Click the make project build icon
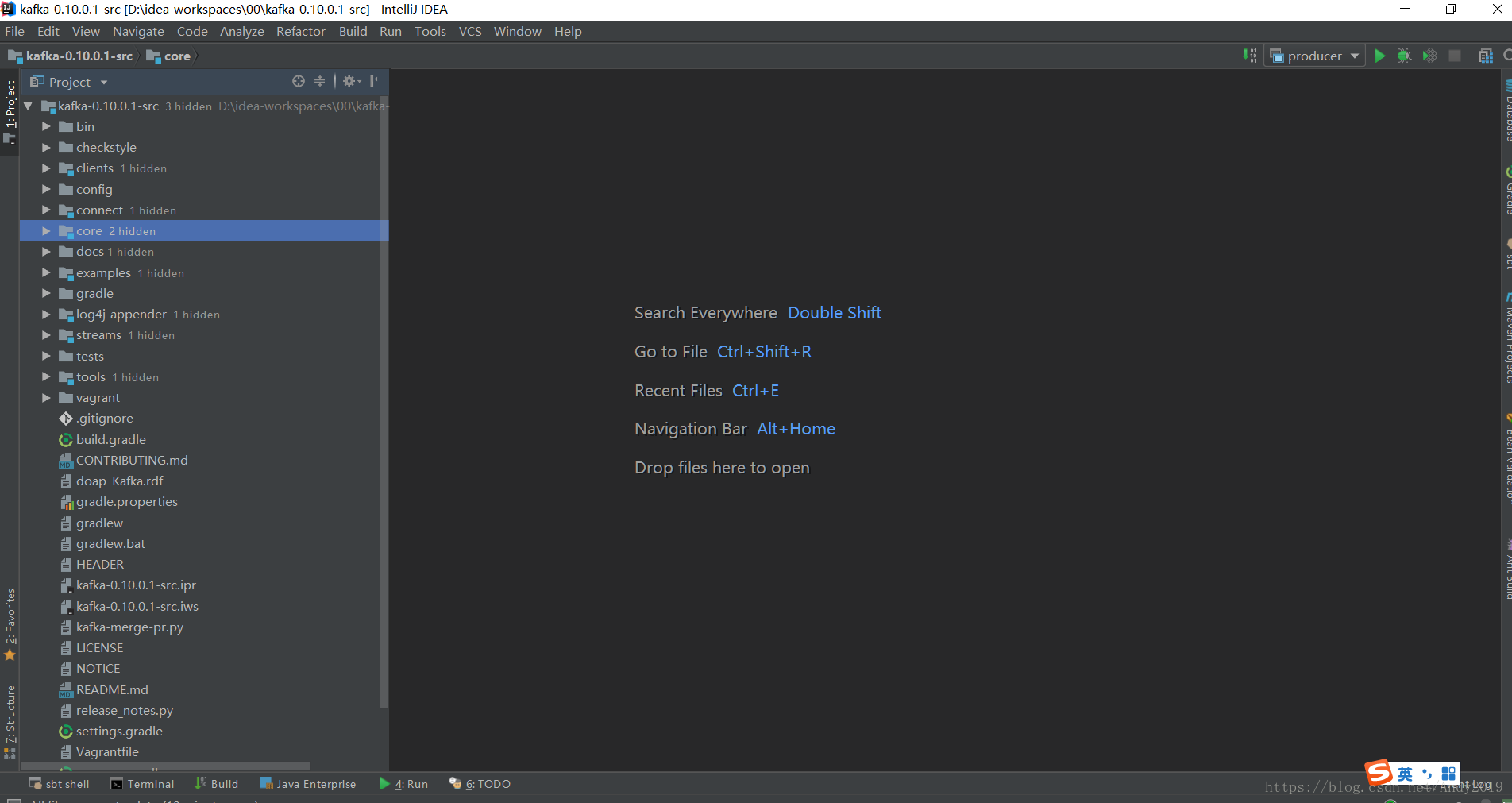The height and width of the screenshot is (803, 1512). click(x=1250, y=56)
